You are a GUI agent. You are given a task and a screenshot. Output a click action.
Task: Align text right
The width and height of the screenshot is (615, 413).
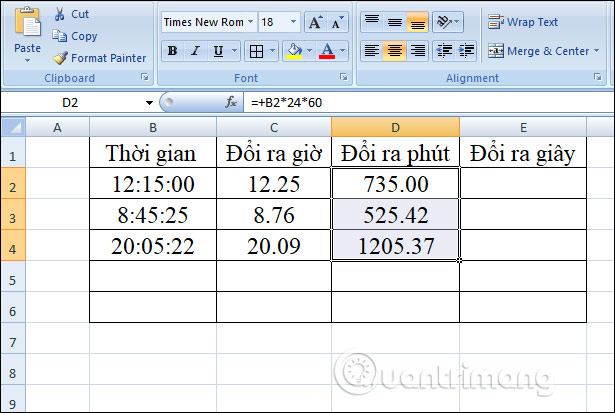coord(418,51)
